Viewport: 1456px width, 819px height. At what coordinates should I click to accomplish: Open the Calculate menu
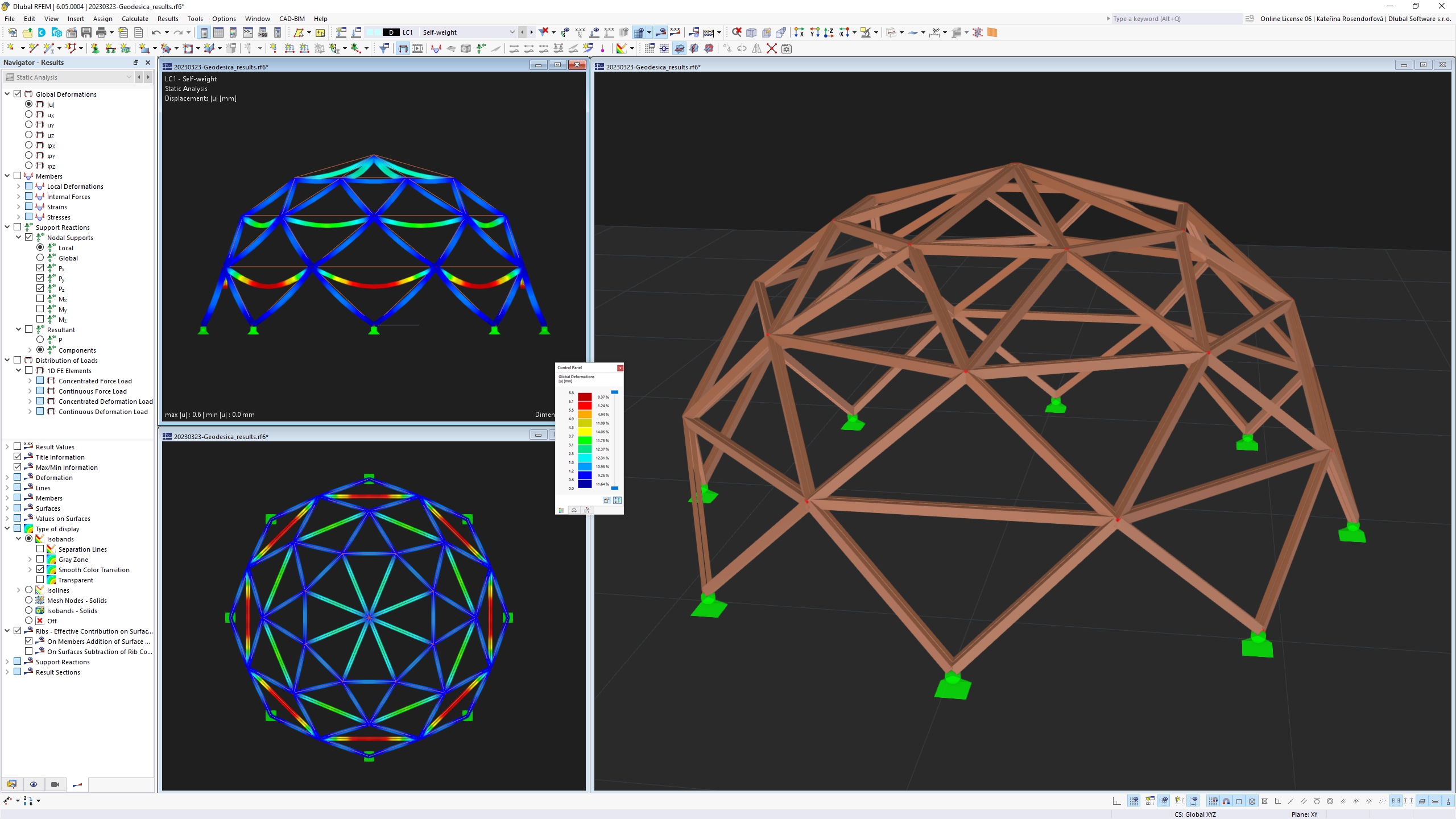[135, 19]
